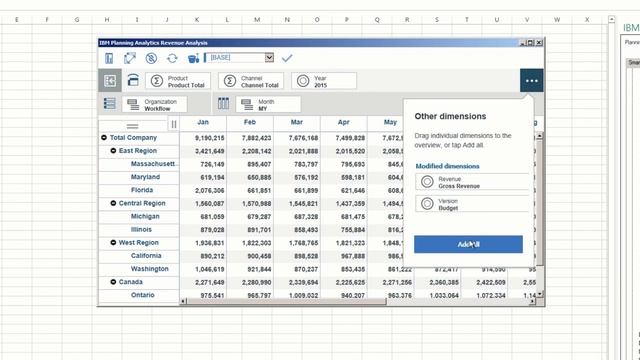Viewport: 640px width, 360px height.
Task: Click Excel worksheet scrollbar up arrow
Action: pos(611,19)
